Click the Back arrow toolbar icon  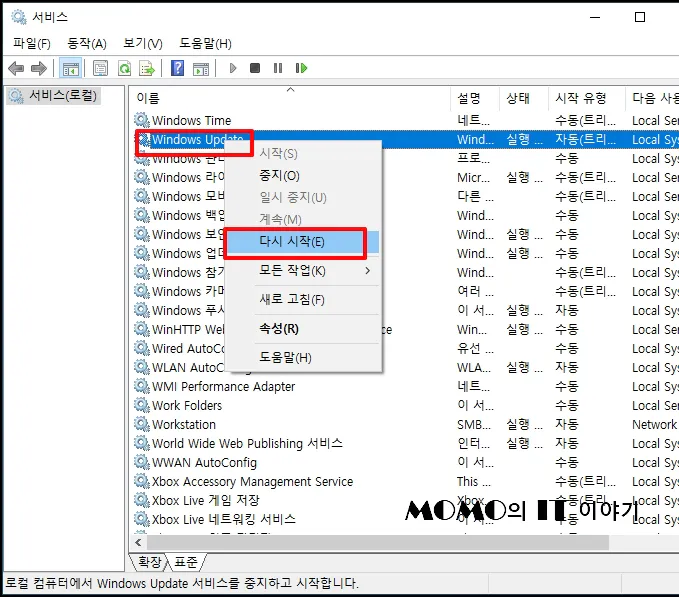coord(16,68)
